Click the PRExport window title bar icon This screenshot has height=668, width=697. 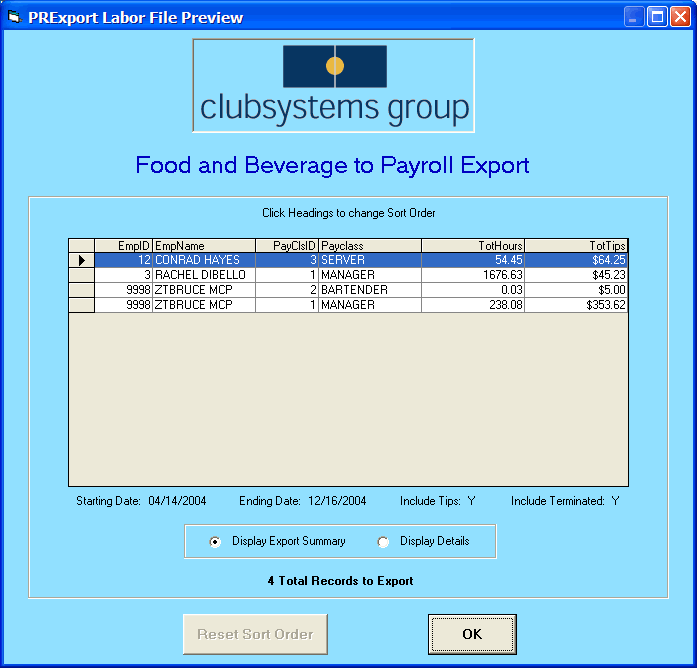[15, 17]
